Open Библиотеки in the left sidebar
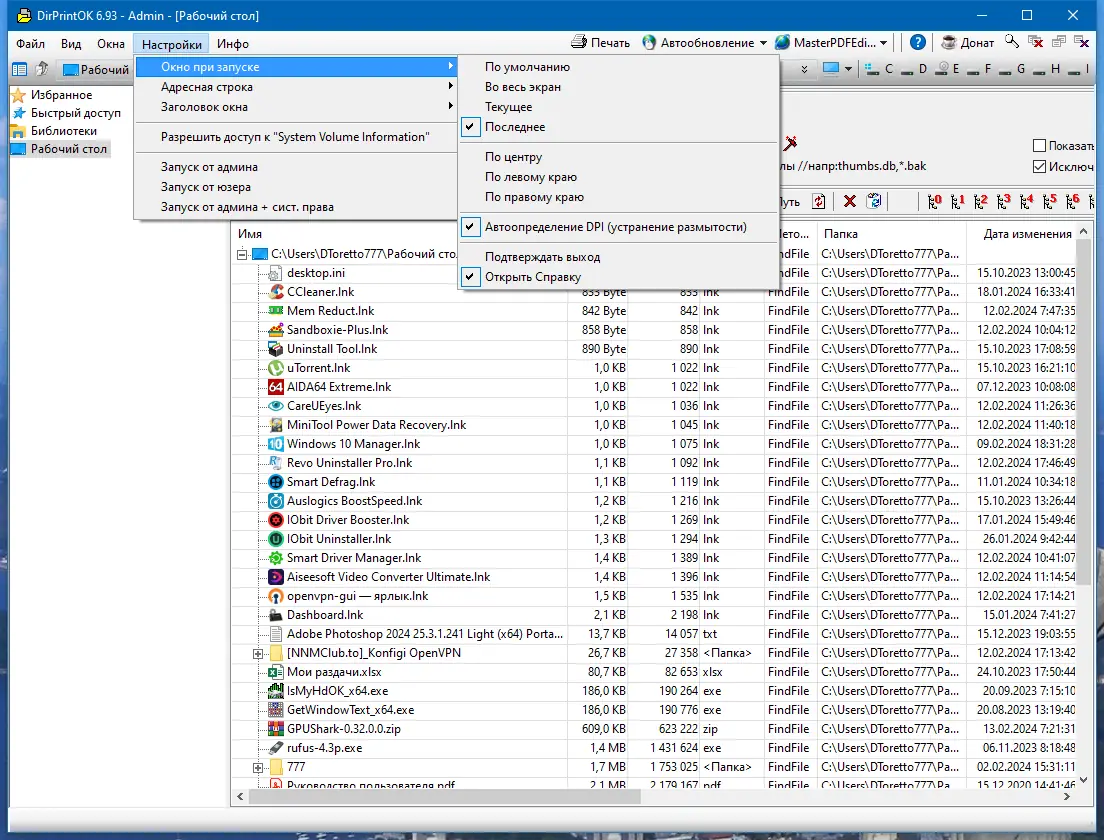The image size is (1104, 840). (63, 131)
